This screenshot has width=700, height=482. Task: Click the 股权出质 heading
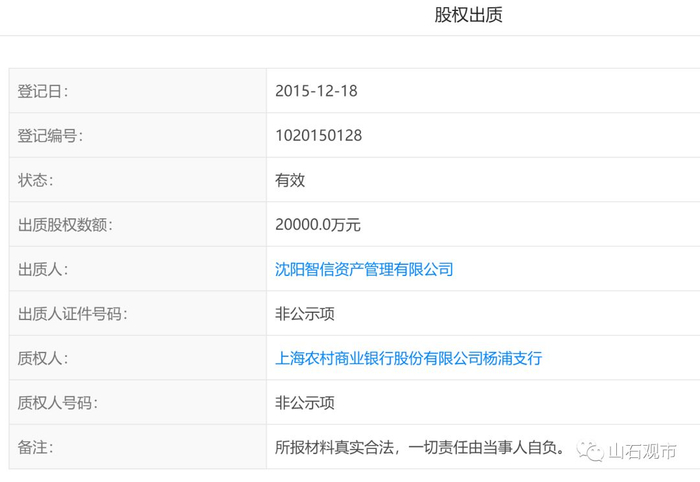pos(468,15)
